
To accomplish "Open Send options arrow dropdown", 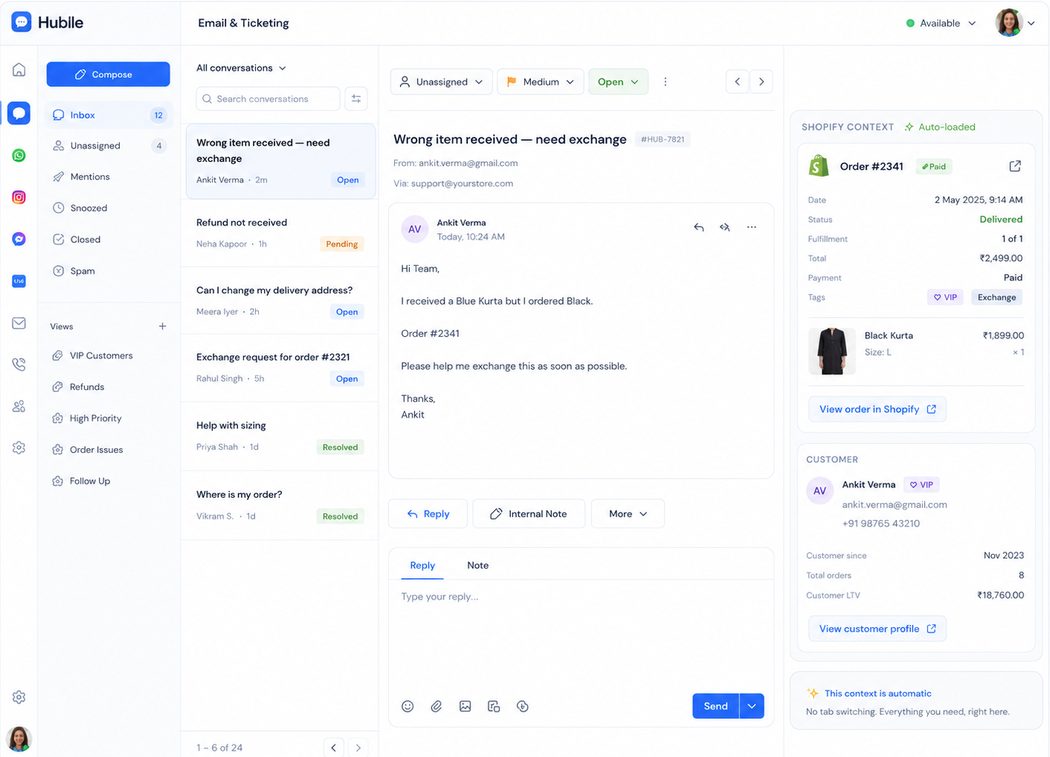I will (751, 706).
